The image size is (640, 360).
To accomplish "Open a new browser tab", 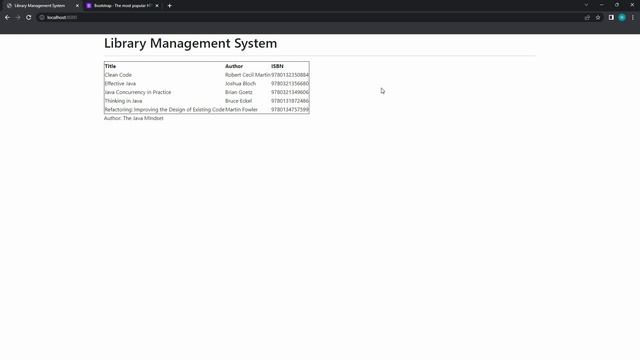I will tap(169, 6).
